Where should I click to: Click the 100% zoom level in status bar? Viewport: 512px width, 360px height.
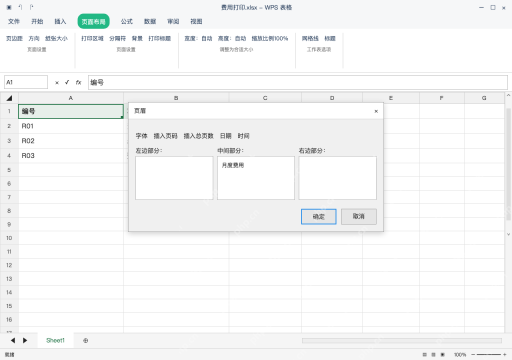460,355
